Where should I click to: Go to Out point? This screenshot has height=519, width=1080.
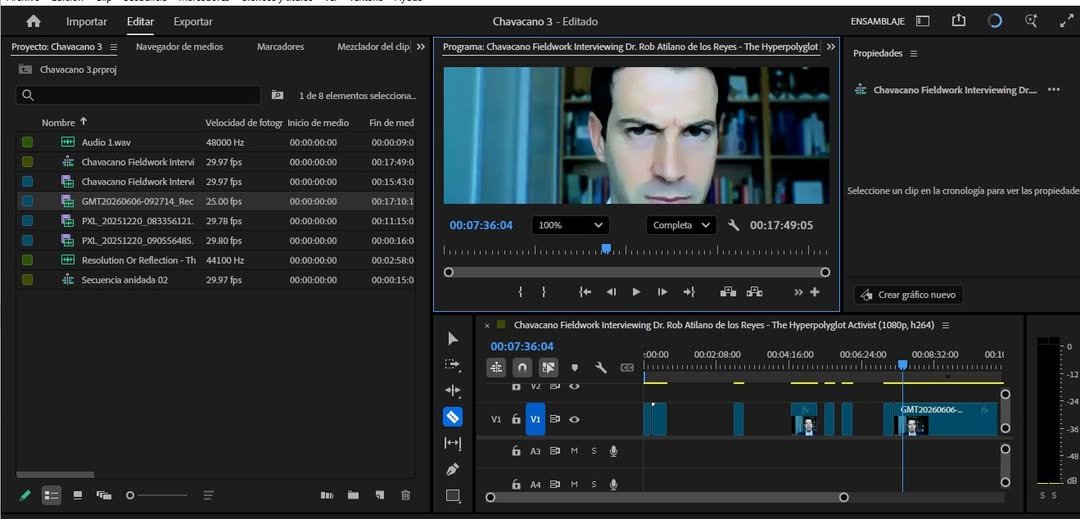click(x=689, y=292)
